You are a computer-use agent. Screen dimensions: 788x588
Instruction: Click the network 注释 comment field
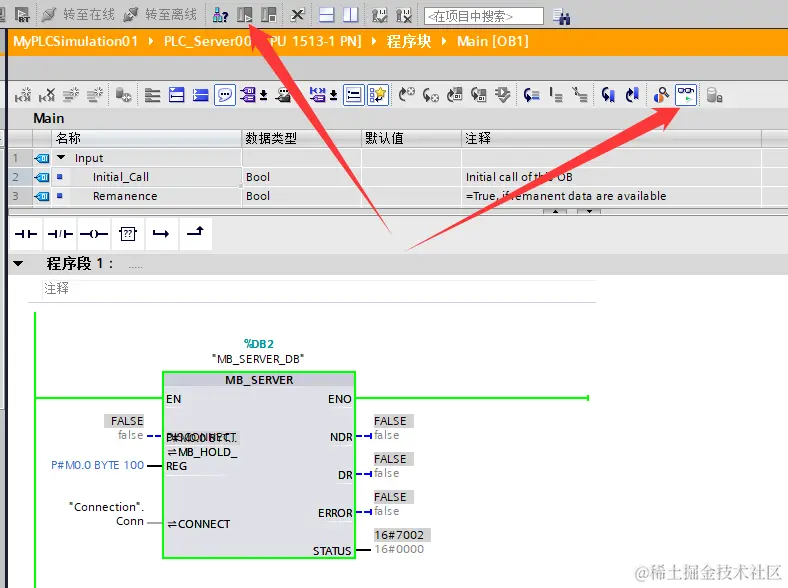pyautogui.click(x=319, y=289)
